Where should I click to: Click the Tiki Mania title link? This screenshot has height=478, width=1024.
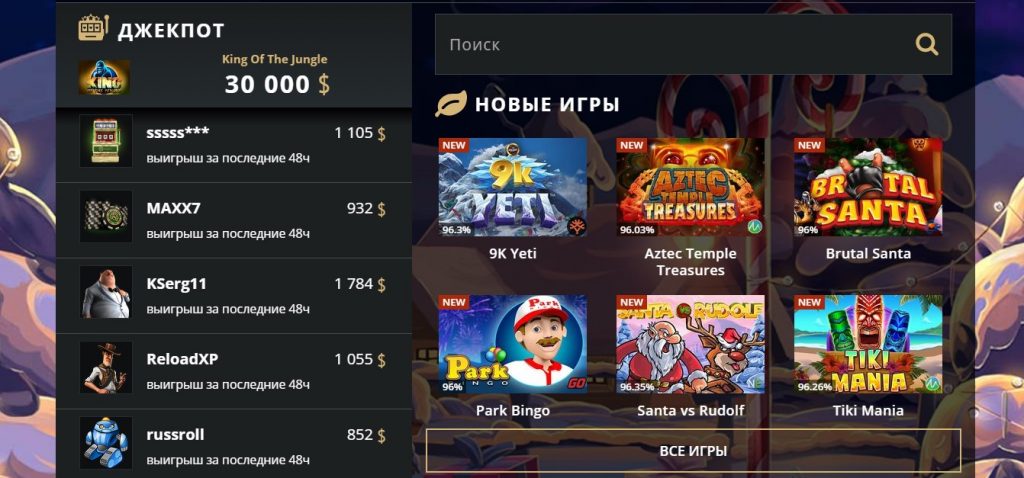pyautogui.click(x=868, y=411)
